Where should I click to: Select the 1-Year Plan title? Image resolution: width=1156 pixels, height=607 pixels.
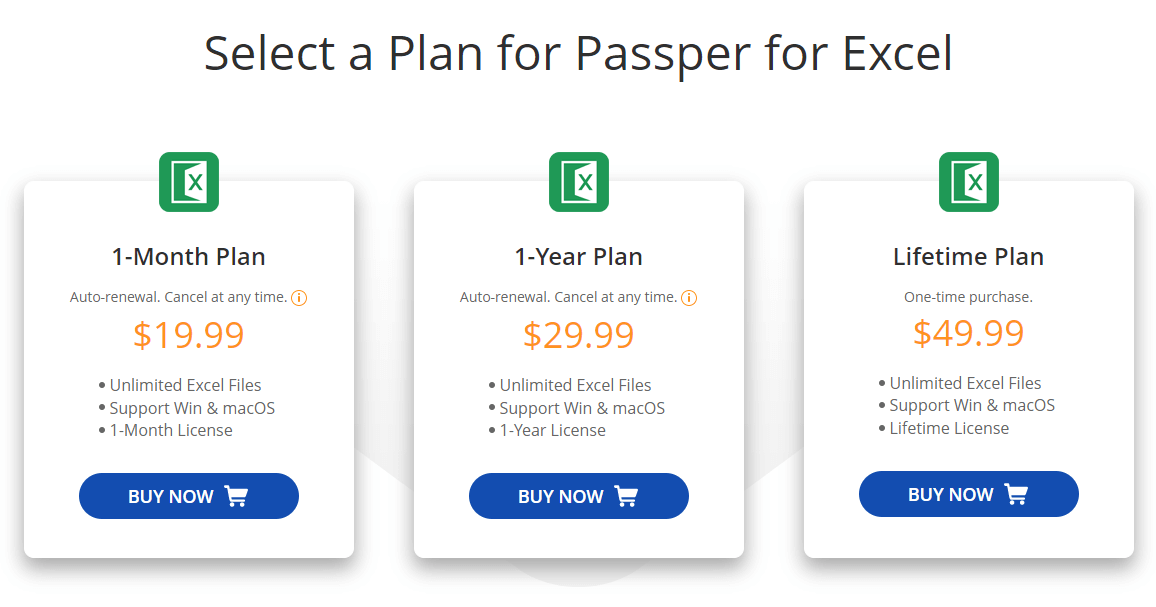(x=579, y=257)
